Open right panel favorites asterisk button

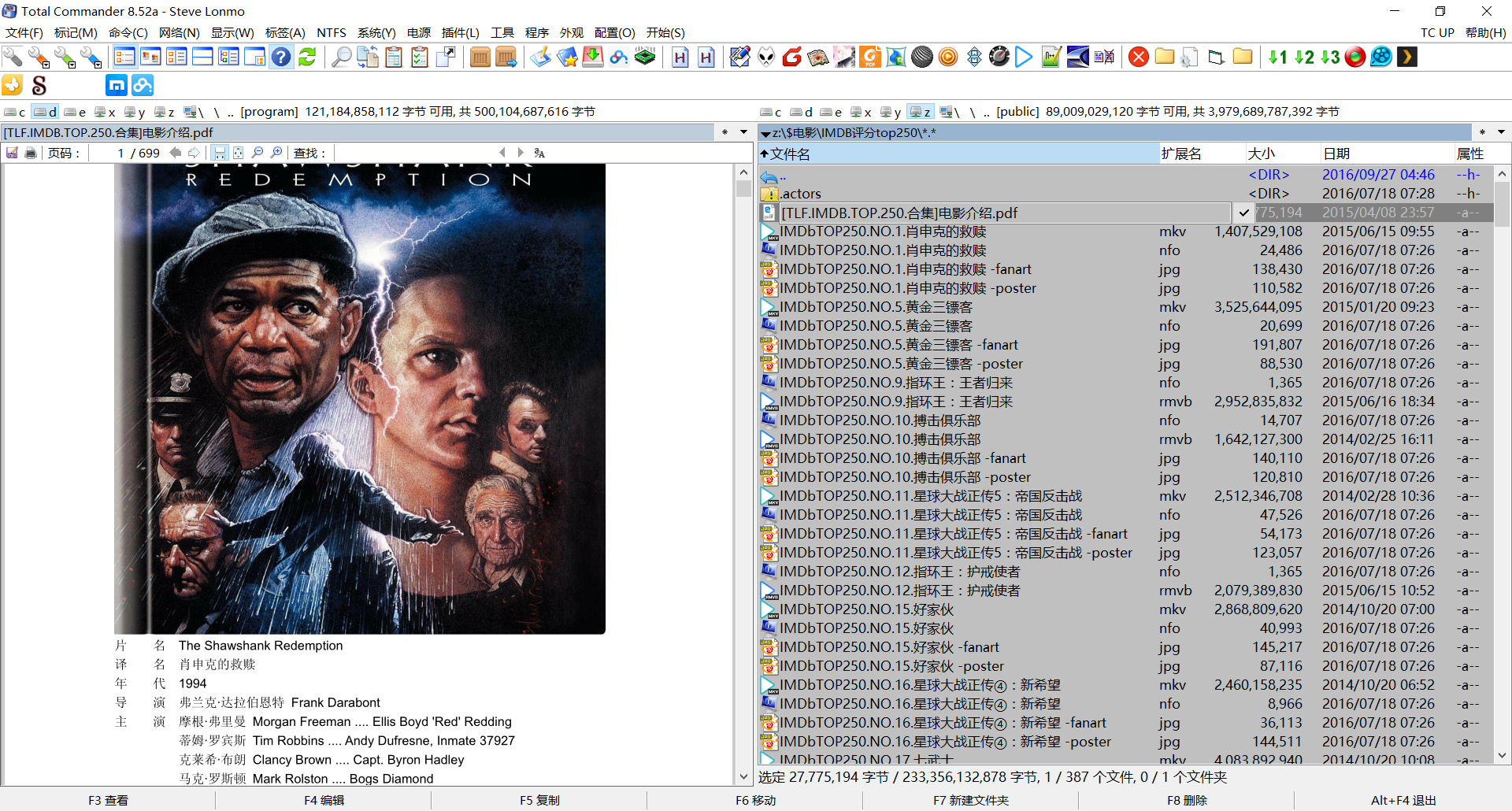(x=1482, y=132)
